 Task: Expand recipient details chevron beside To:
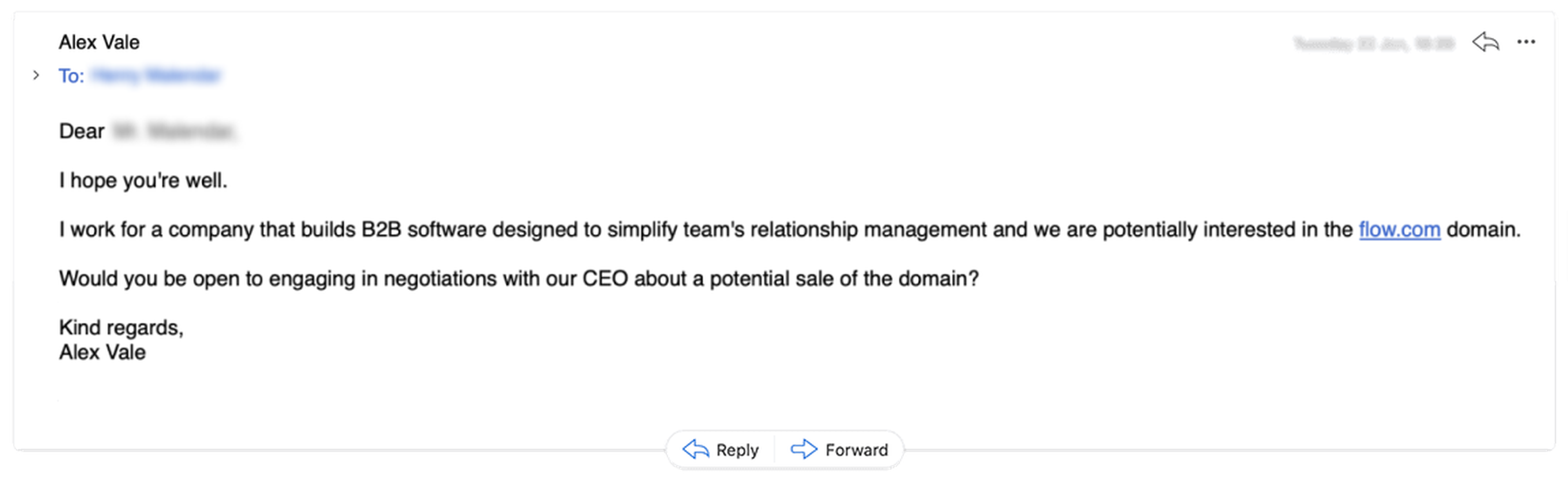(x=36, y=76)
